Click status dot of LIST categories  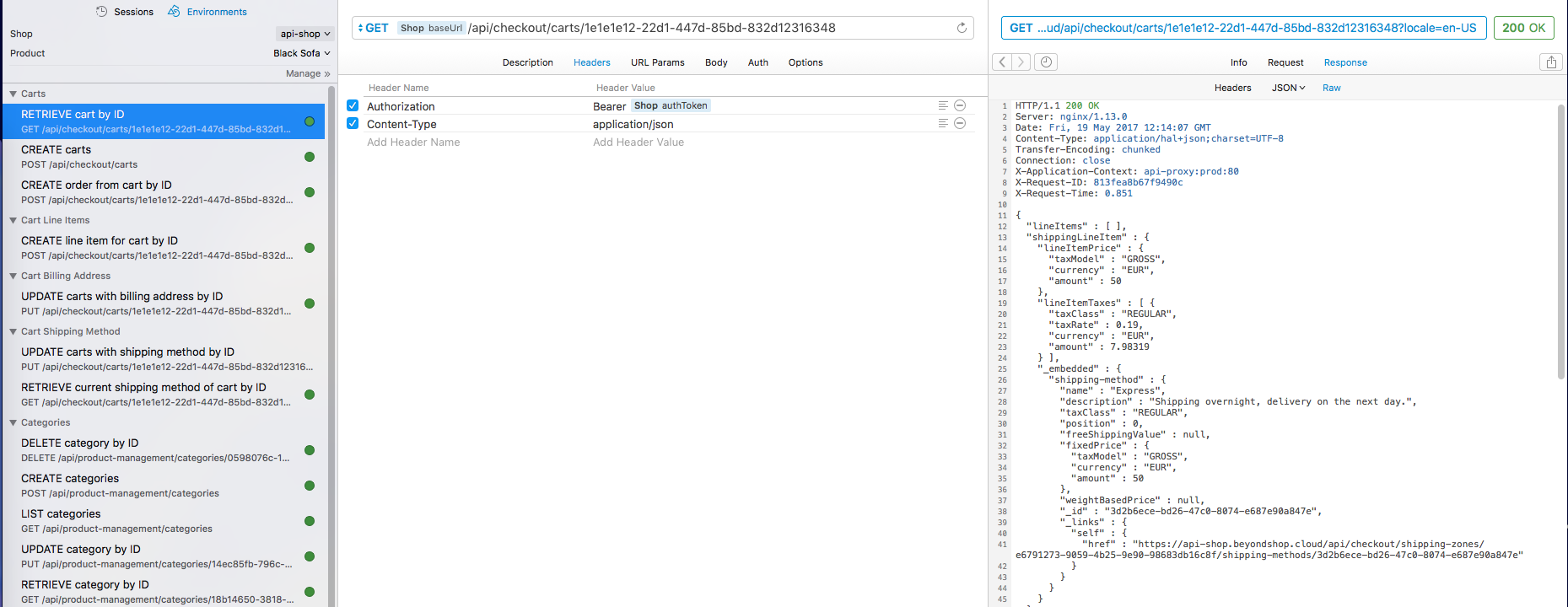pyautogui.click(x=310, y=521)
